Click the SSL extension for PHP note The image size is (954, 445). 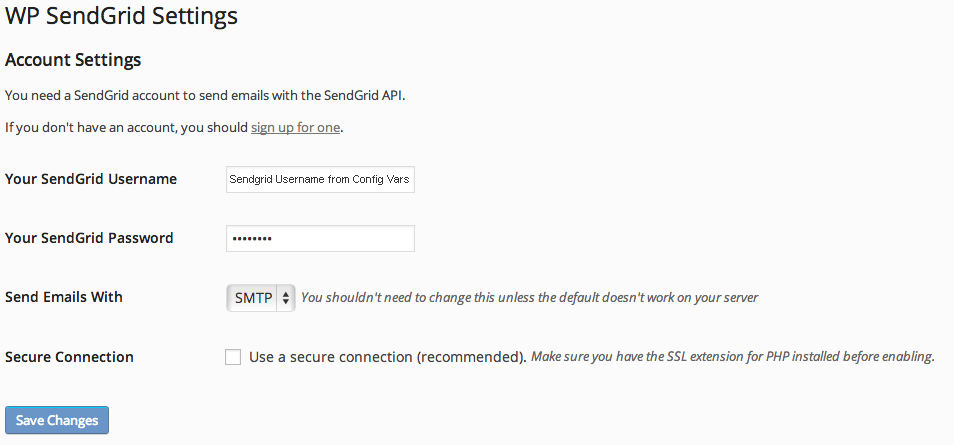[x=732, y=356]
